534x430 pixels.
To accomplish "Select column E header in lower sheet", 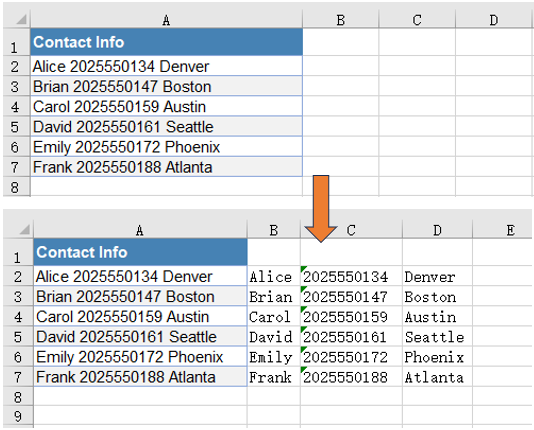I will click(503, 229).
